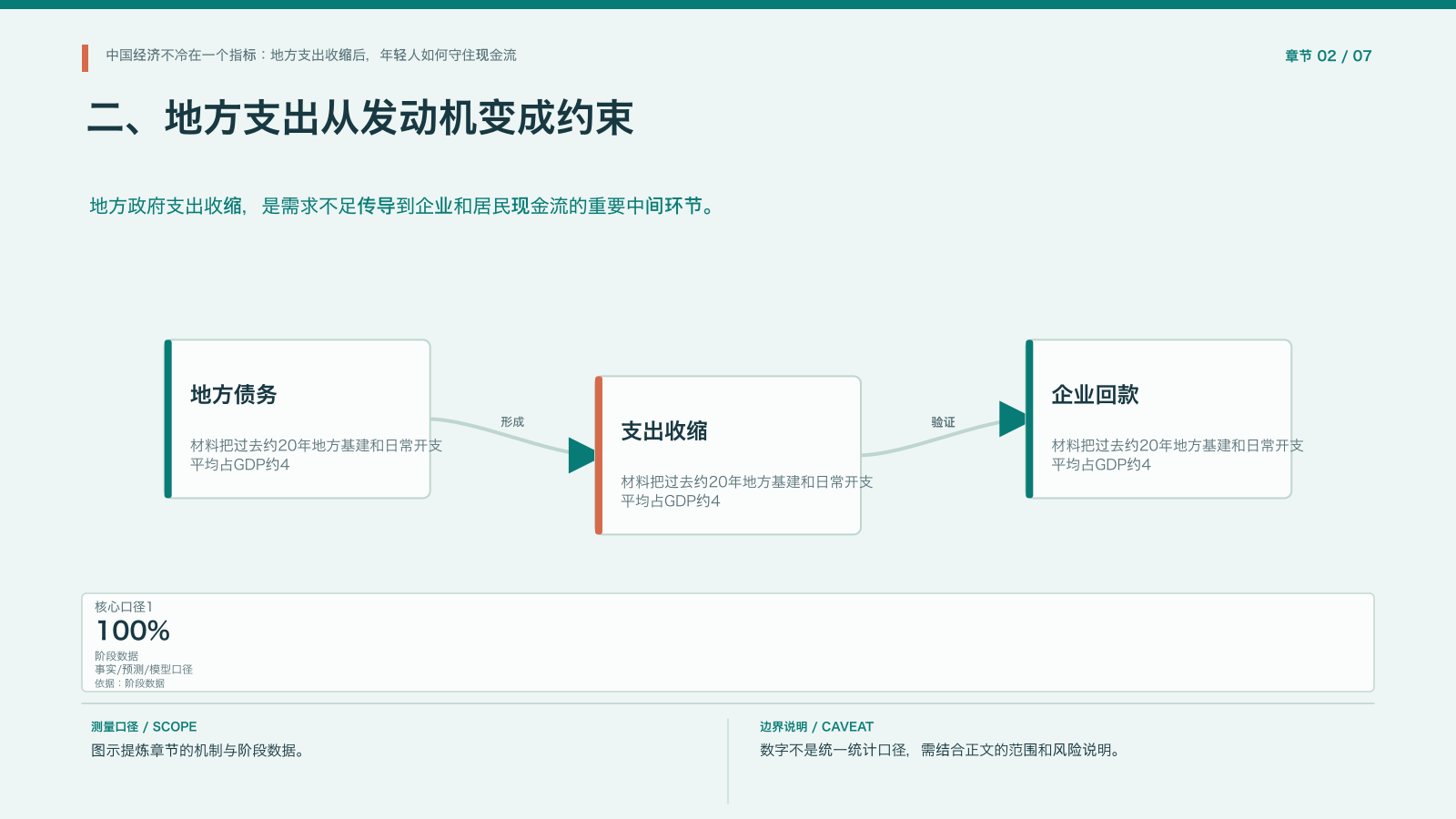Click the 边界说明 / CAVEAT heading
Screen dimensions: 1456x819
click(816, 727)
